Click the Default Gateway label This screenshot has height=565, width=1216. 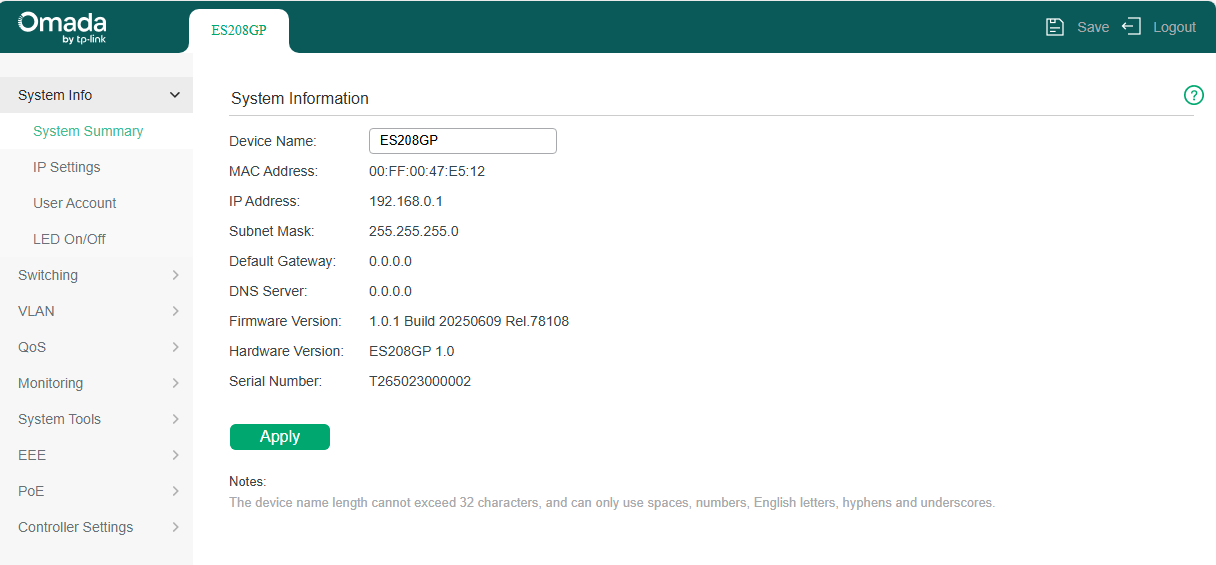point(283,261)
